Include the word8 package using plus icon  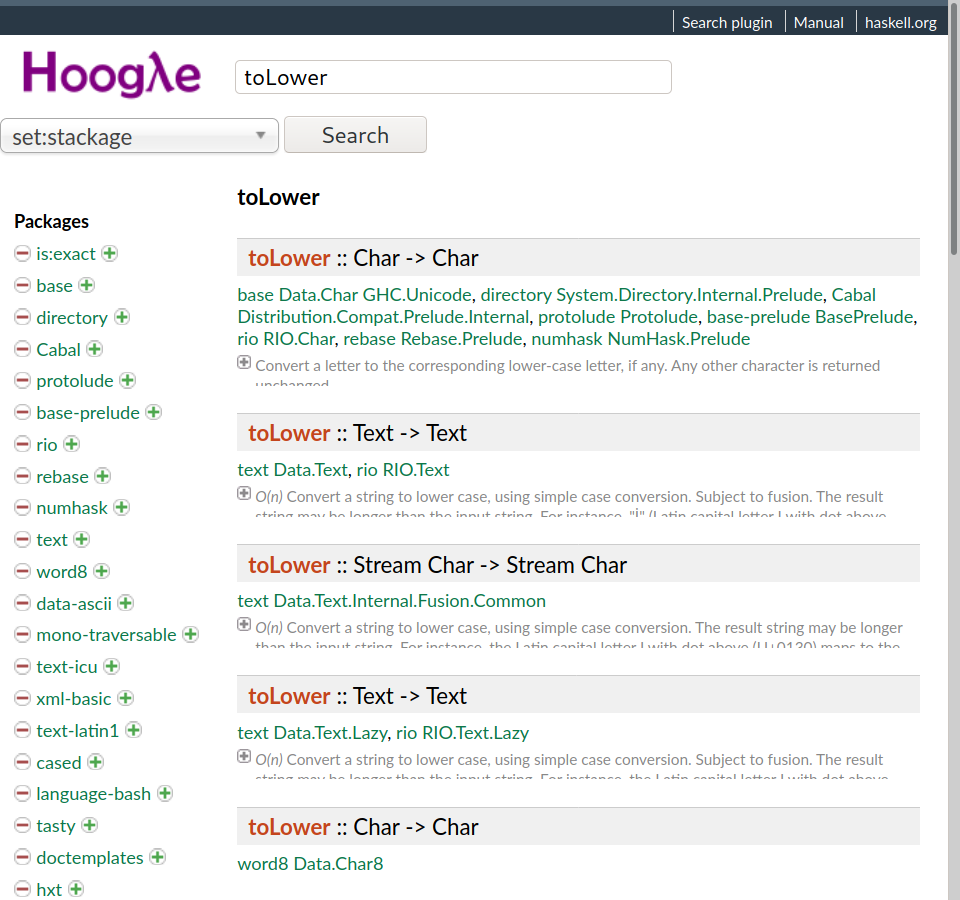point(102,571)
